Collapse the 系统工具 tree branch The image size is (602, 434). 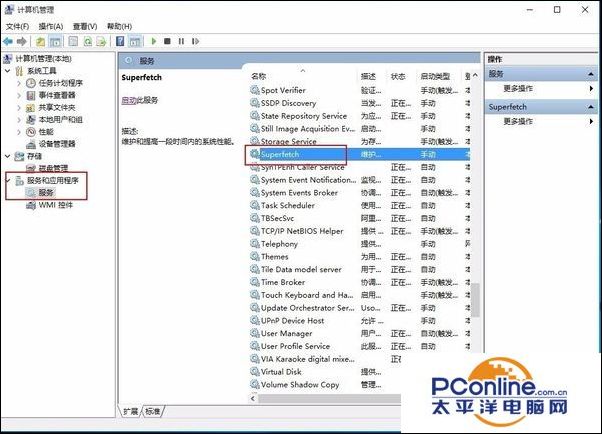point(9,71)
